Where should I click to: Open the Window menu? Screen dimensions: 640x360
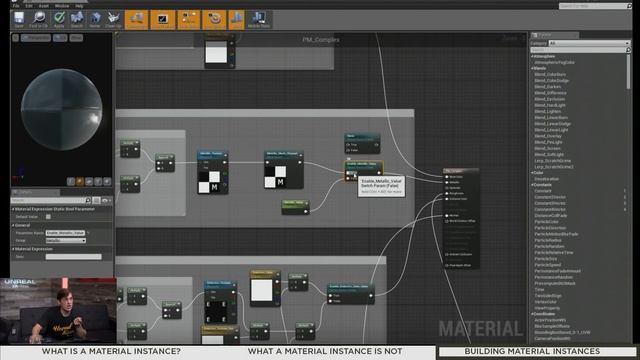(x=62, y=6)
